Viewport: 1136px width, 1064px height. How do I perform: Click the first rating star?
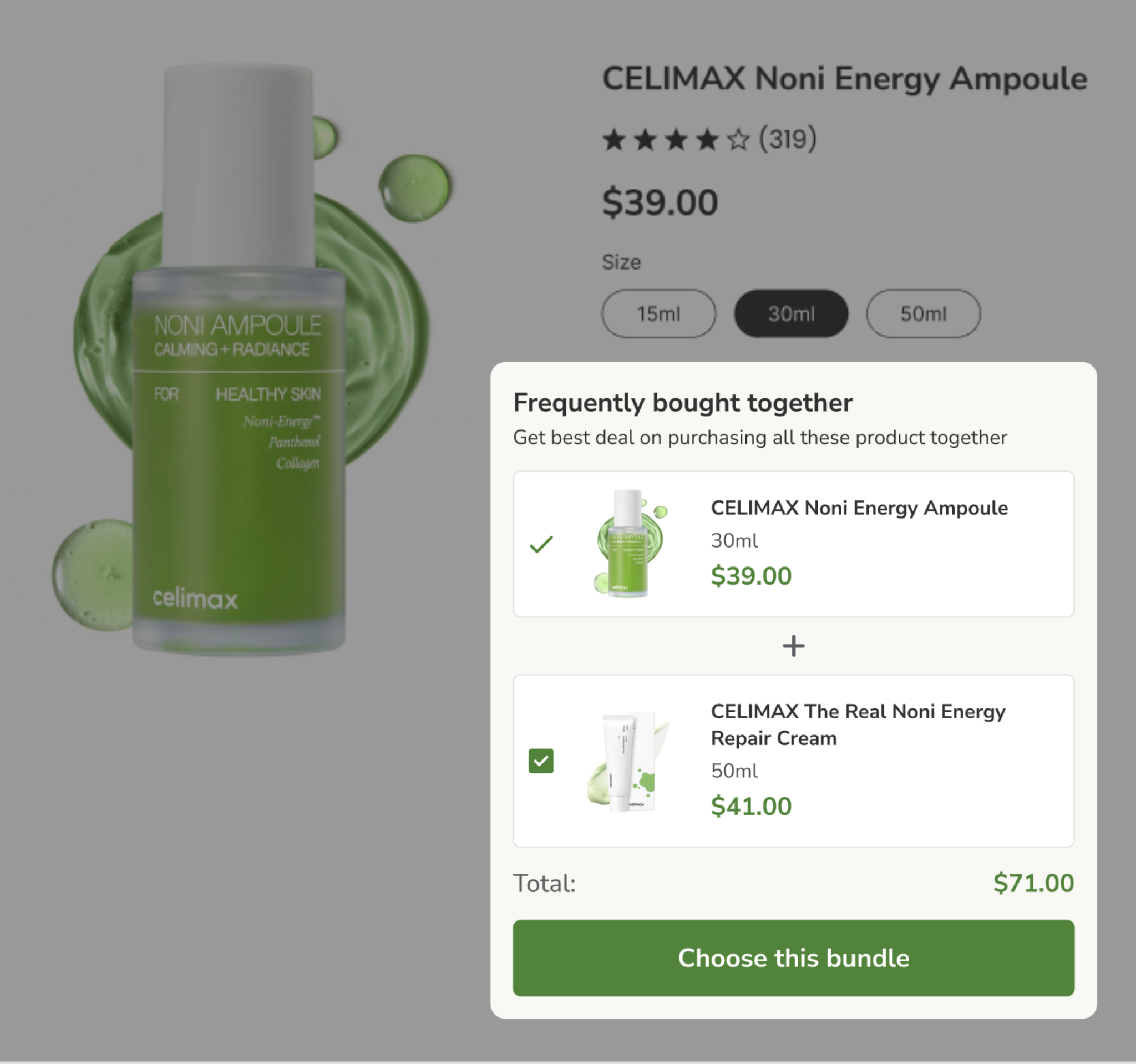click(613, 139)
